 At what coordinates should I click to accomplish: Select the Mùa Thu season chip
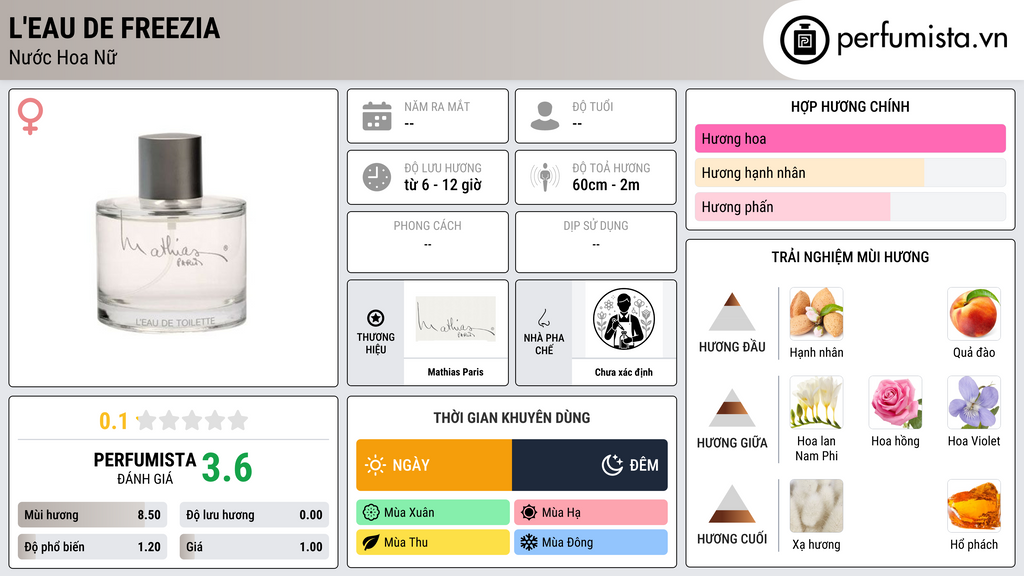point(433,542)
